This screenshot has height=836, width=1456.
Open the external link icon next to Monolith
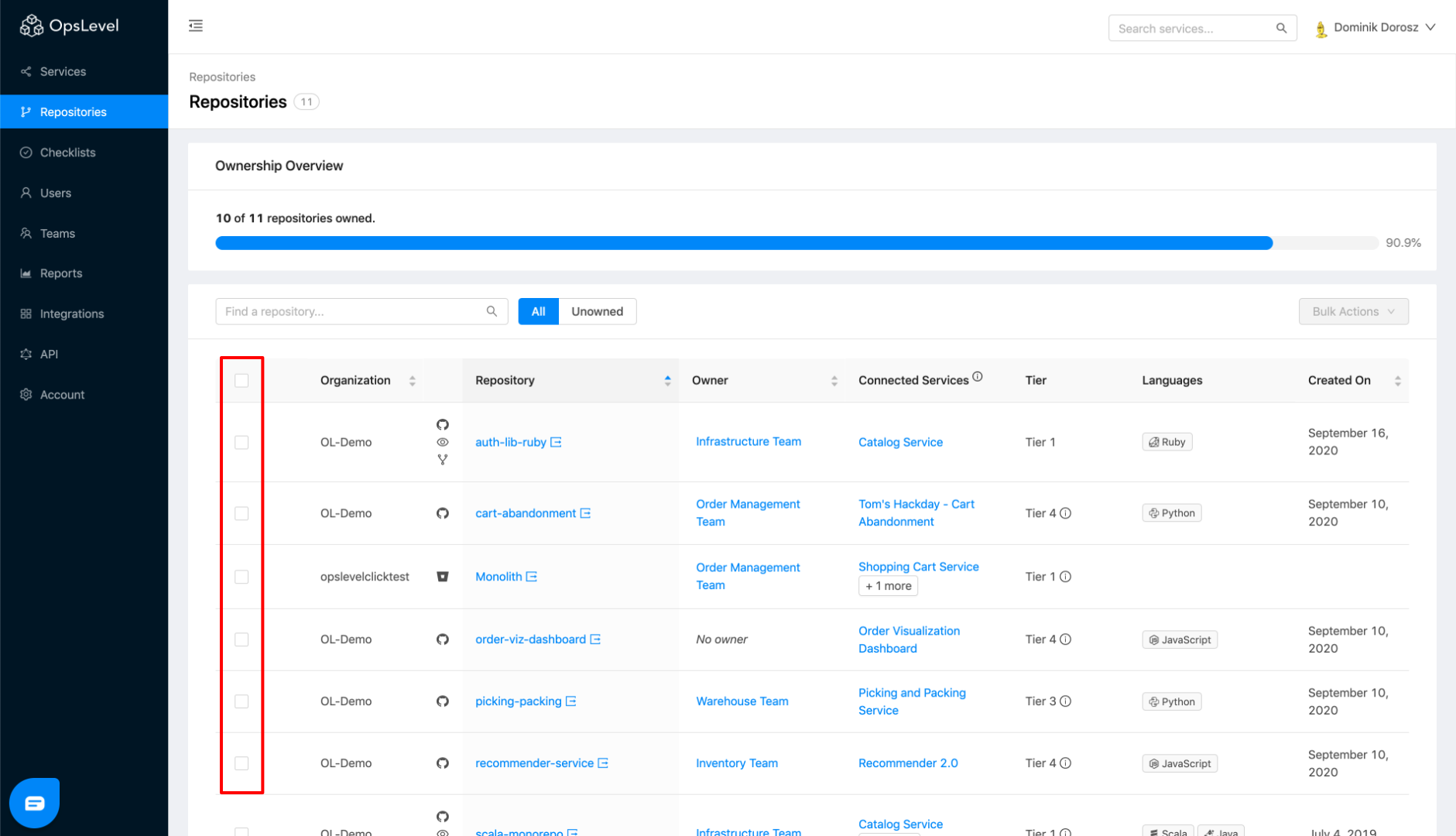pos(532,577)
